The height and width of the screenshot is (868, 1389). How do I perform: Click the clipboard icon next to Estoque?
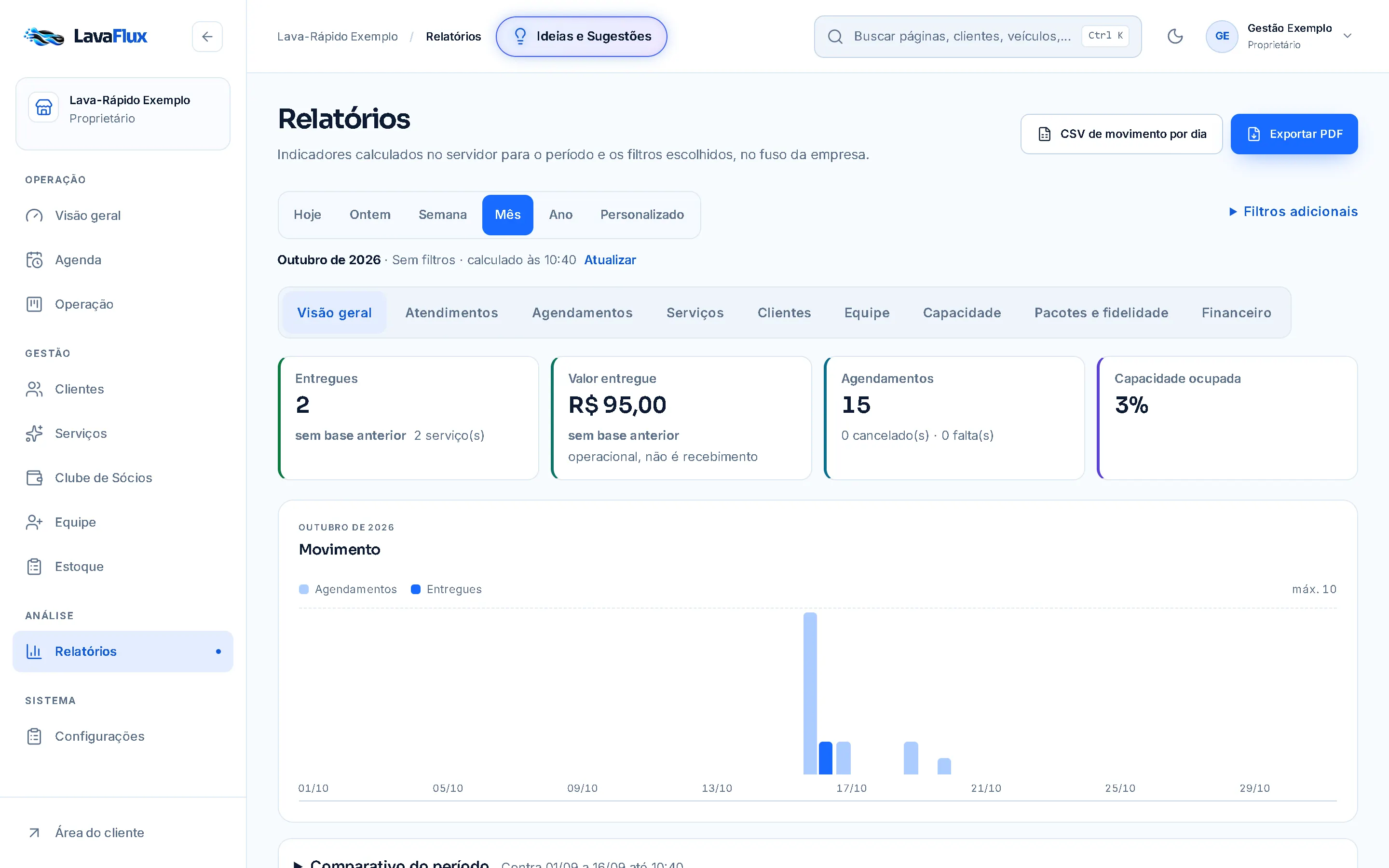point(34,567)
